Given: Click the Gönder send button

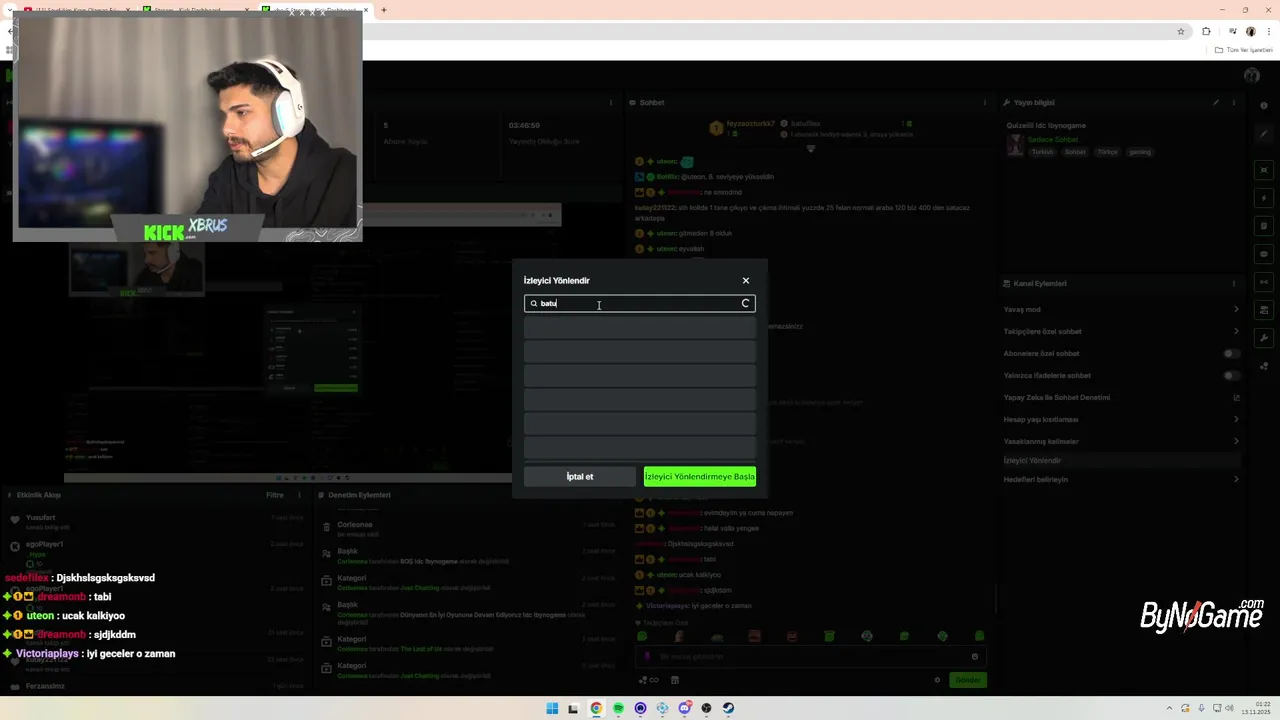Looking at the screenshot, I should pos(967,680).
